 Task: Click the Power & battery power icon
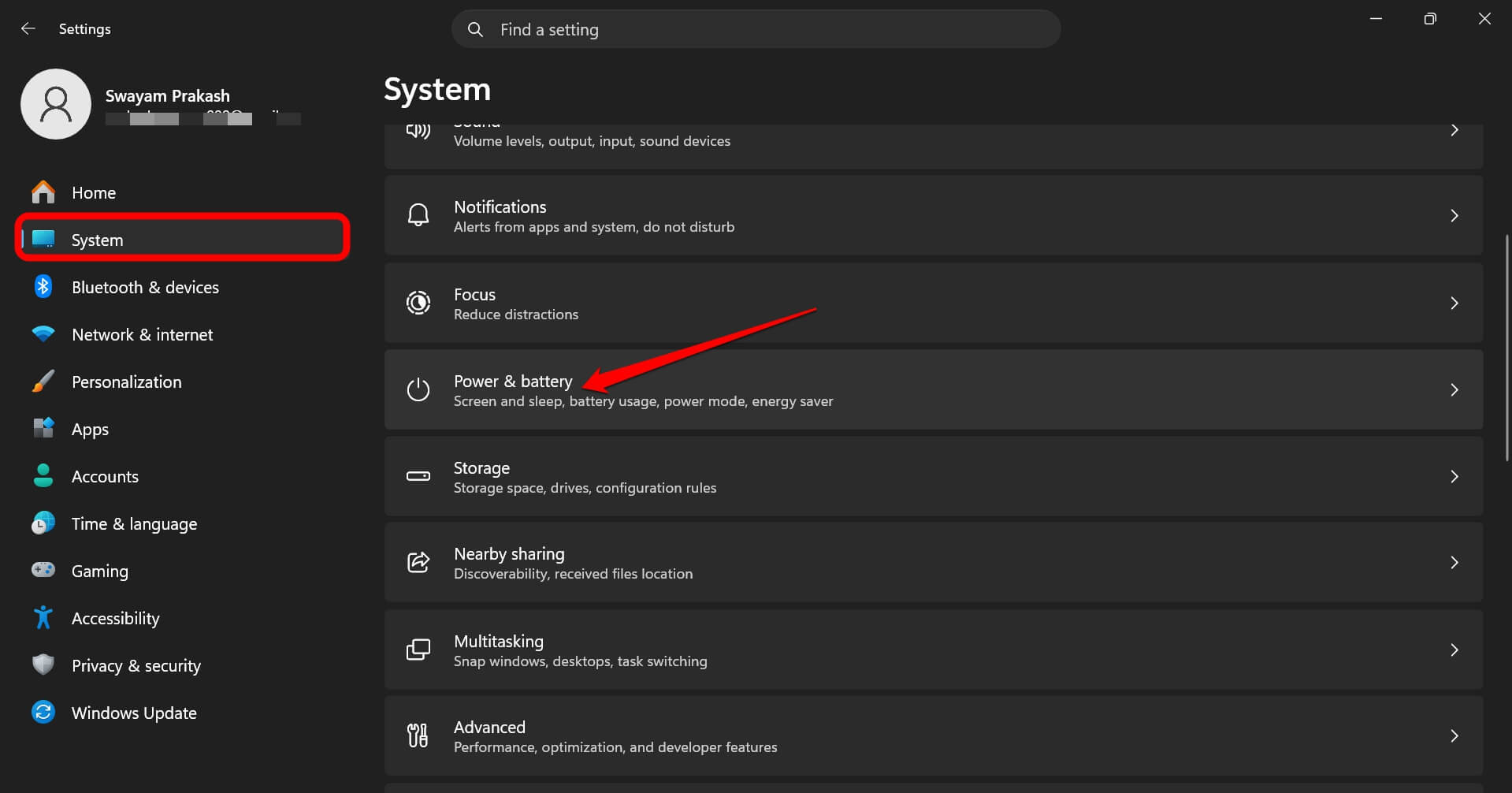[x=418, y=389]
